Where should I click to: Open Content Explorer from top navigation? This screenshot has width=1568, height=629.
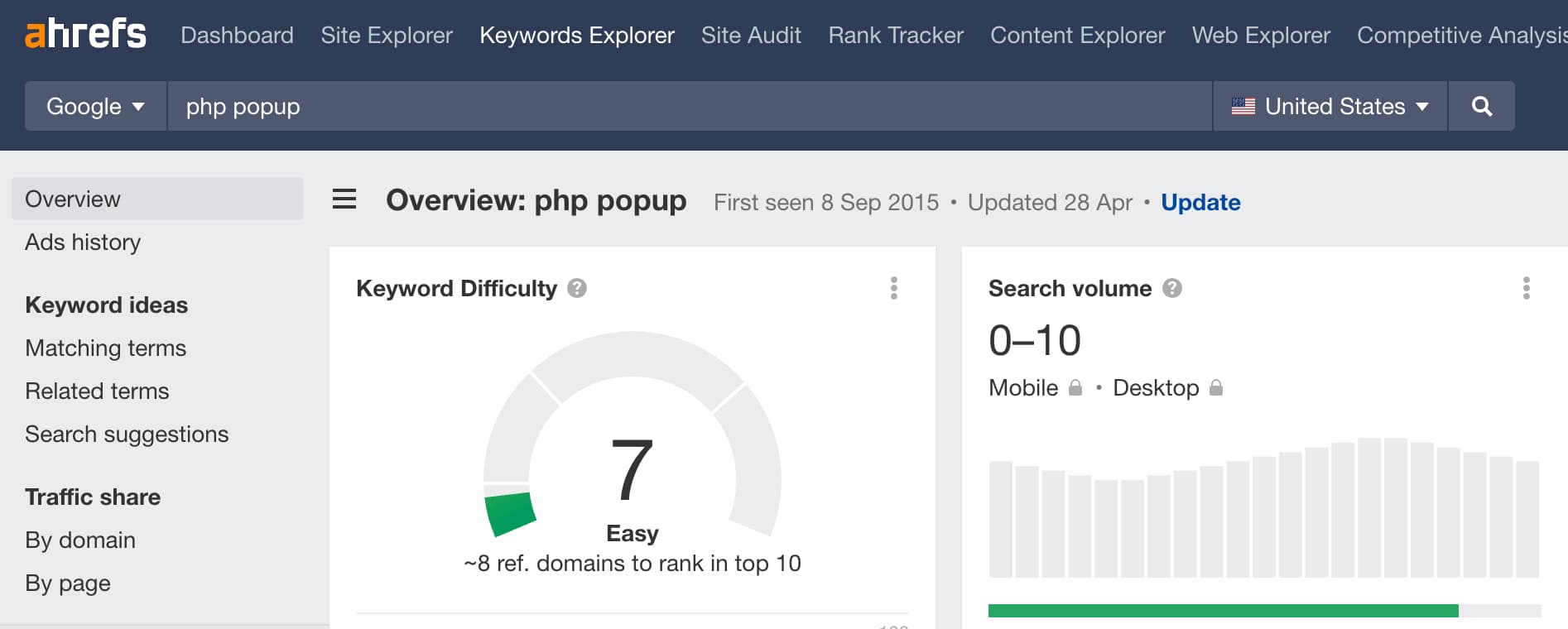pos(1077,35)
